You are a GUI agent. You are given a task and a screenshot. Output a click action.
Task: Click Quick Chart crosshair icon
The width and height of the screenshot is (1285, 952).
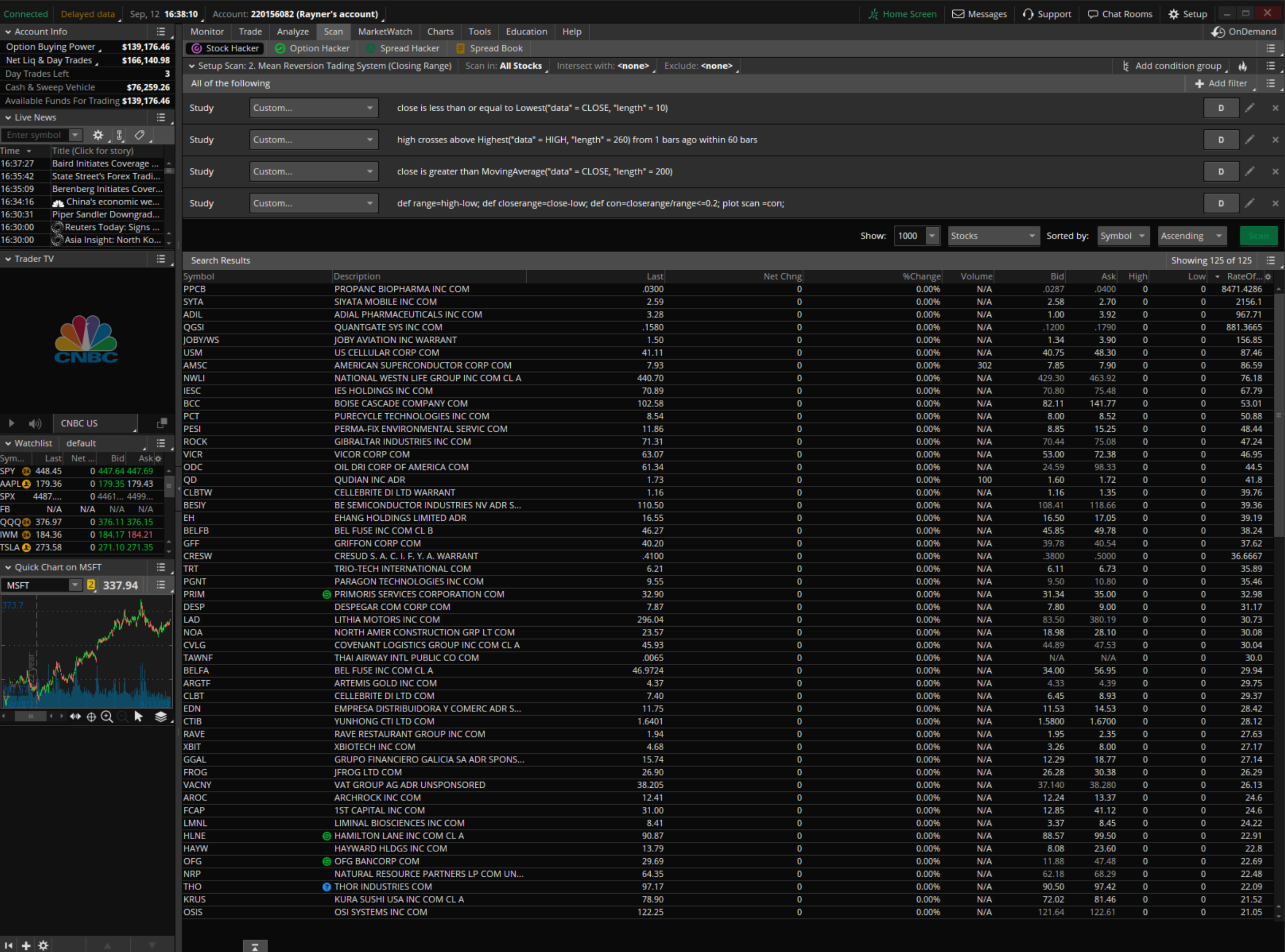[x=91, y=716]
